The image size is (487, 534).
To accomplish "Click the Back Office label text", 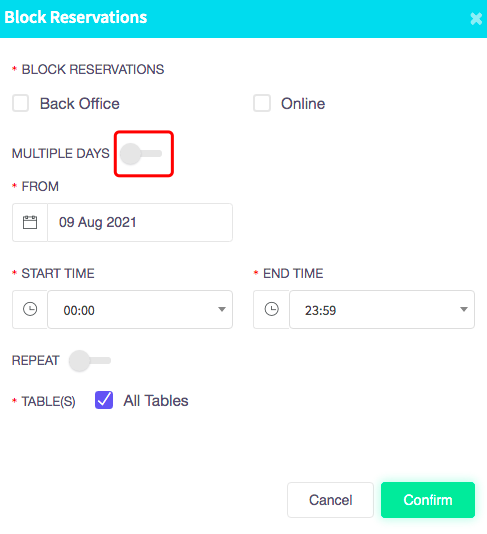I will point(80,104).
